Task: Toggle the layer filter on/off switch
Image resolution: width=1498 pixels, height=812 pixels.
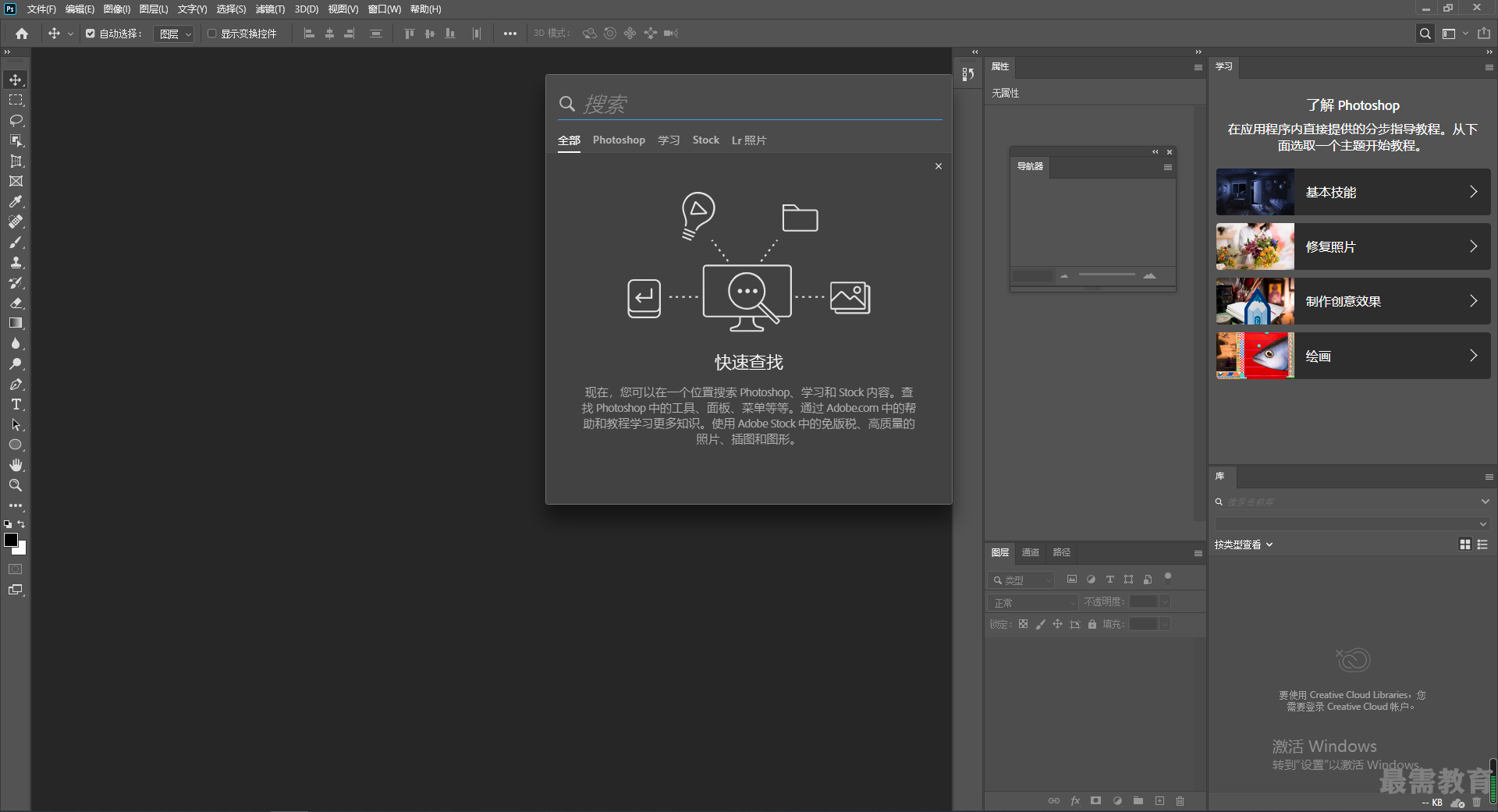Action: click(x=1168, y=579)
